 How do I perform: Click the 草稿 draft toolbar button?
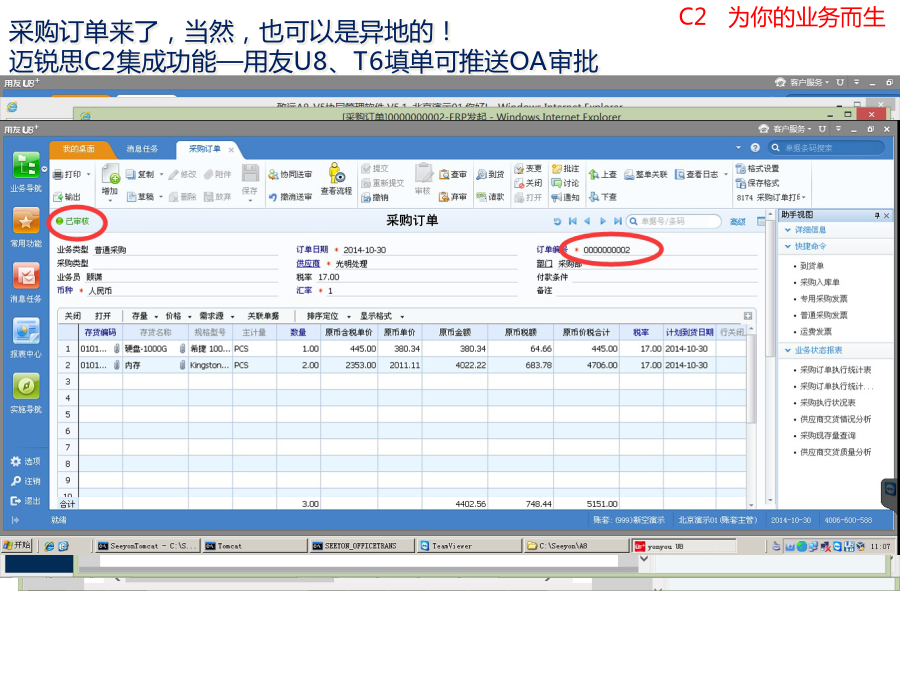tap(141, 197)
